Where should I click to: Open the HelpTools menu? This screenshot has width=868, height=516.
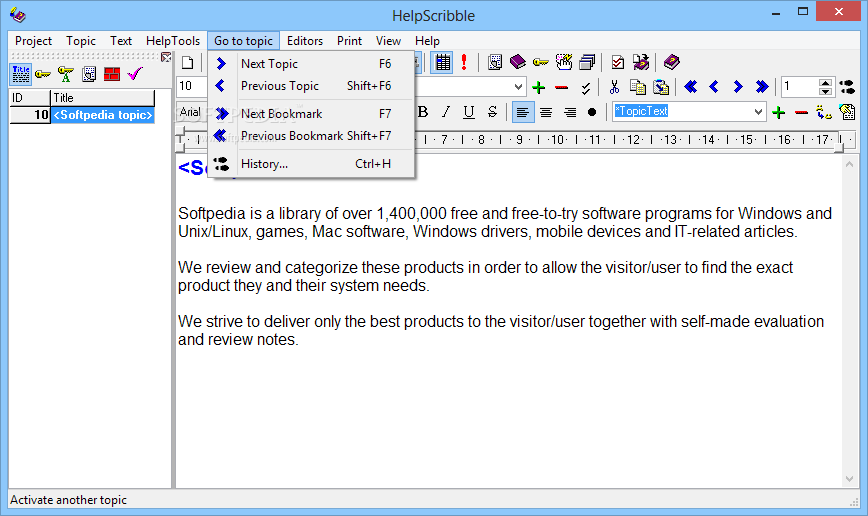coord(173,41)
